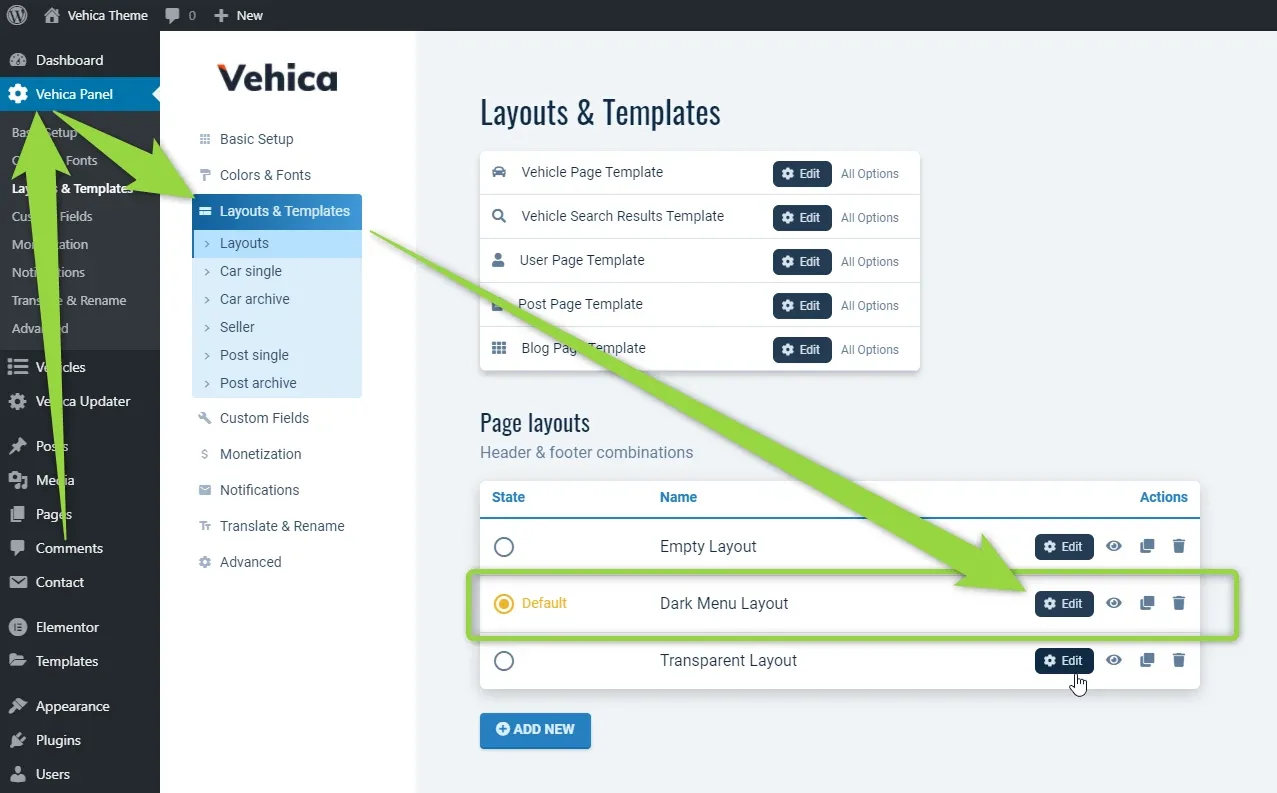Open All Options for Vehicle Page Template
1277x793 pixels.
(870, 174)
